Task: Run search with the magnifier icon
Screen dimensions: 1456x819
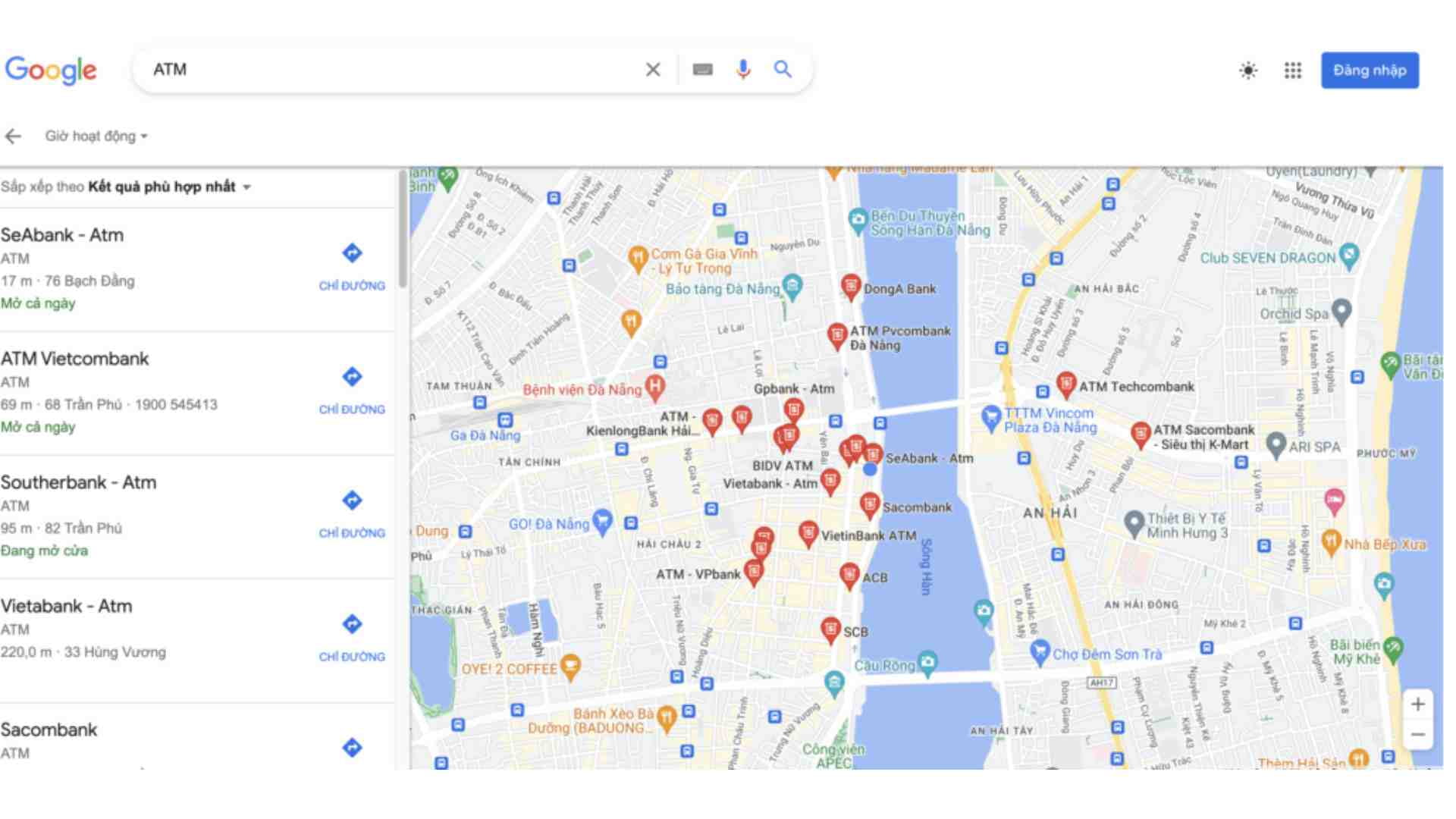Action: 783,70
